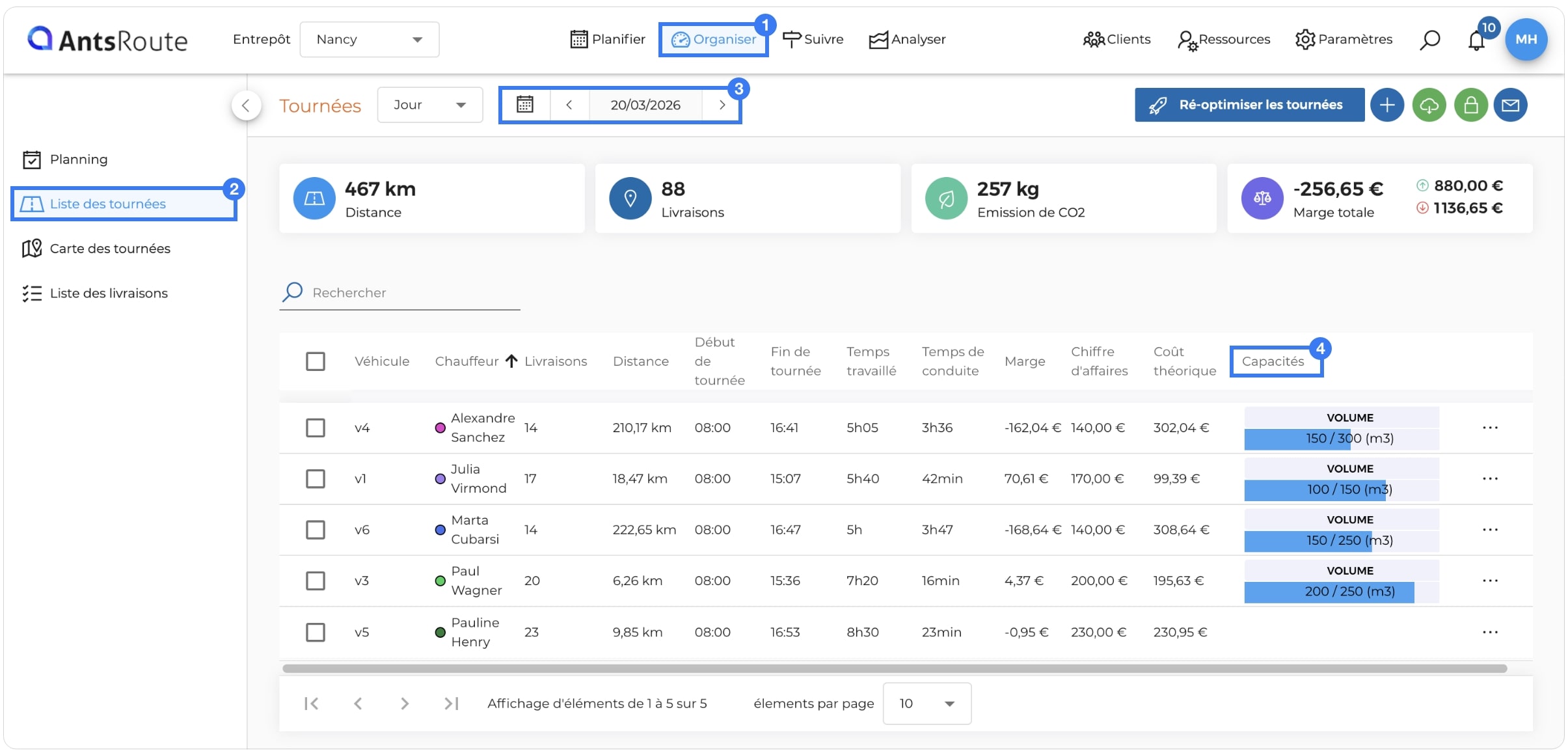Click the magnifier search icon in header
Viewport: 1568px width, 755px height.
point(1429,40)
